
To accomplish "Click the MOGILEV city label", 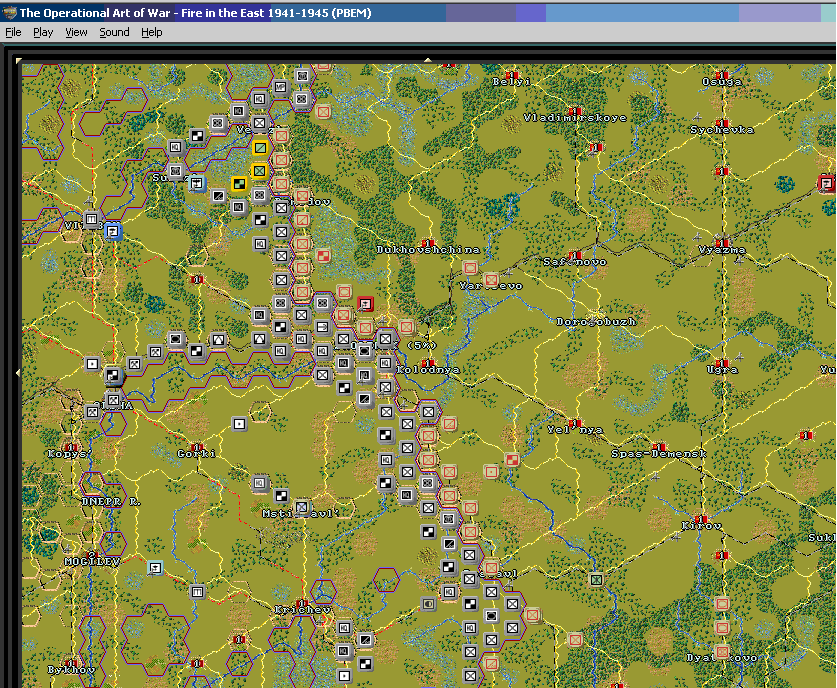I will coord(92,562).
